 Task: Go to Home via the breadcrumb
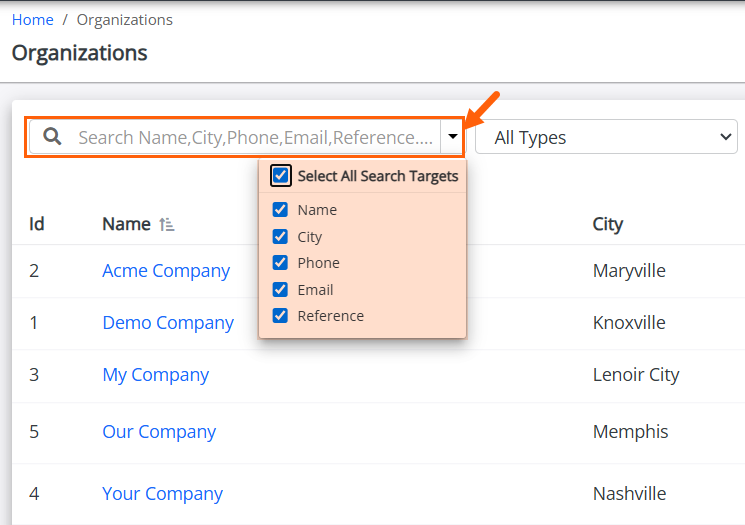(x=33, y=20)
